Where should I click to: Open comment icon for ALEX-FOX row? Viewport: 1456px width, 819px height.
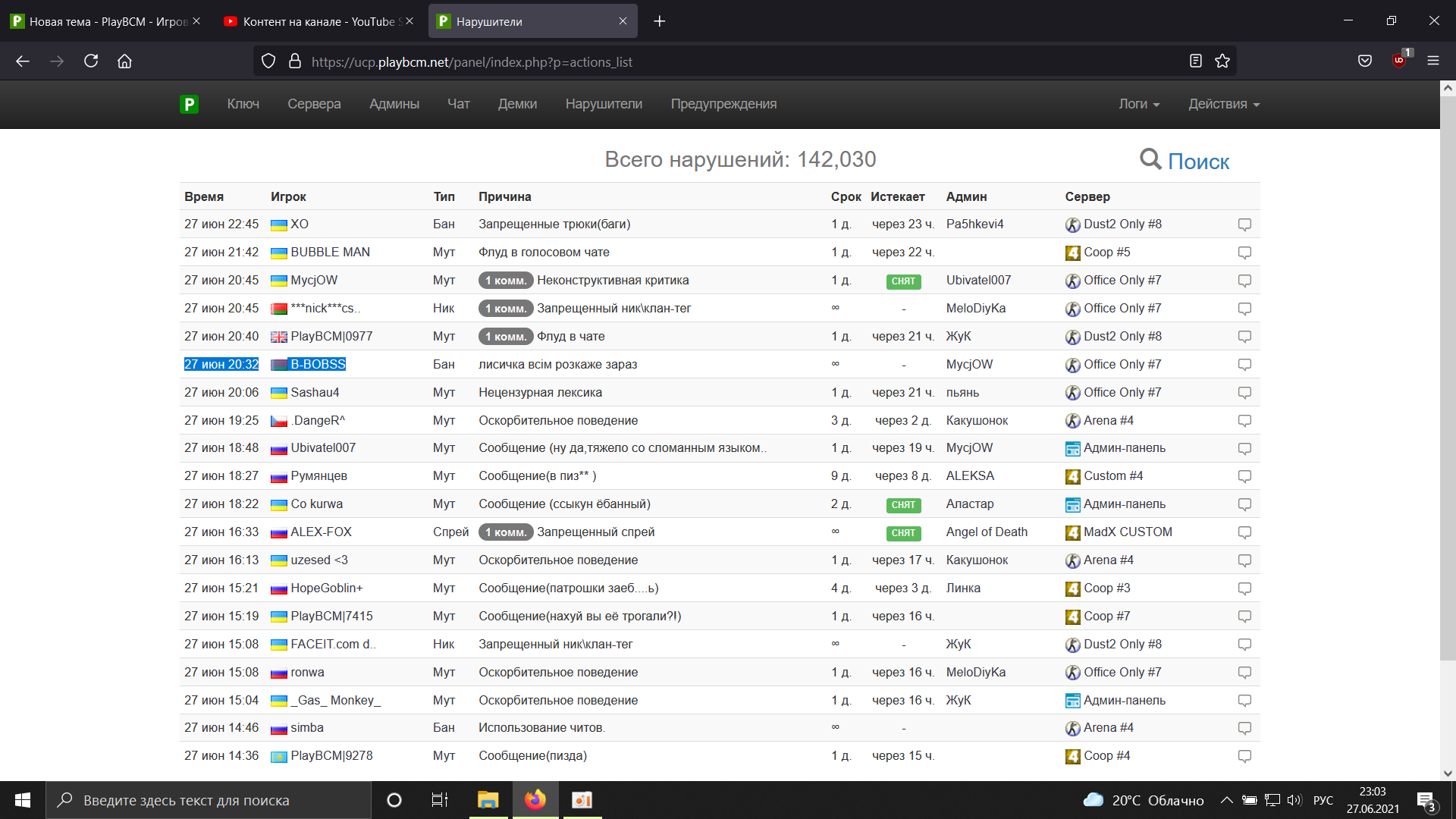[1244, 532]
